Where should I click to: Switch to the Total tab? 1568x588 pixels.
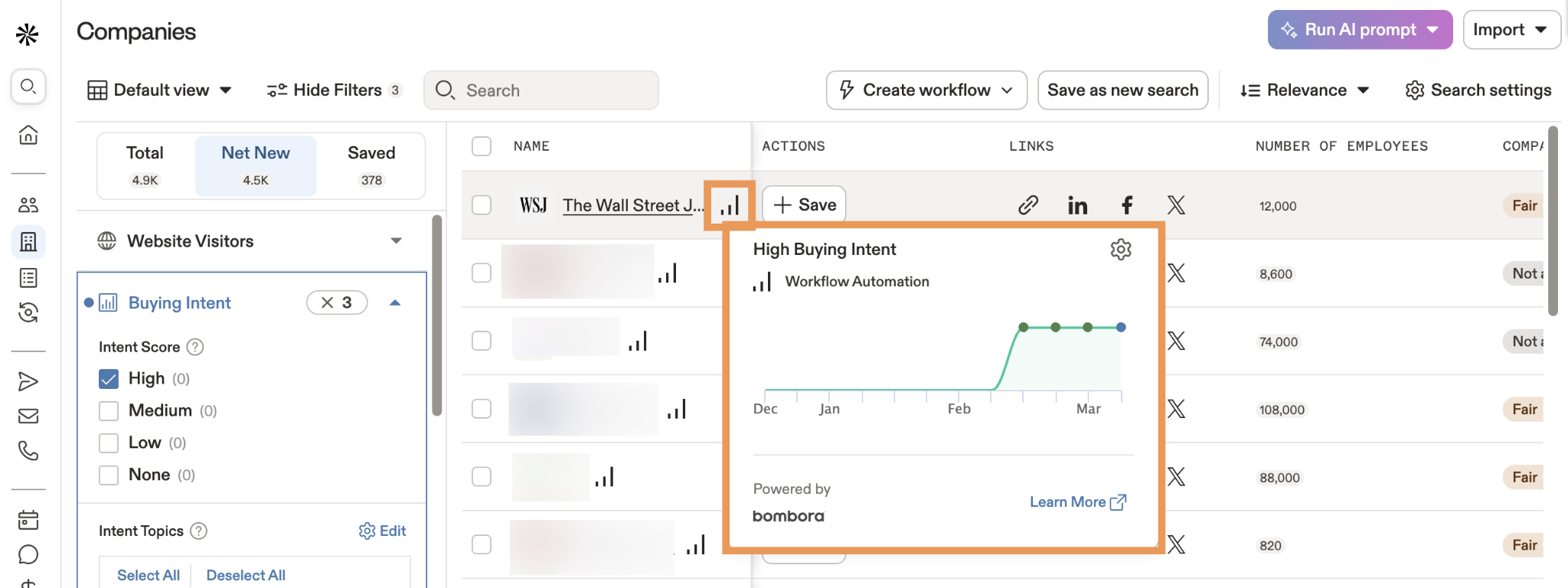pos(145,165)
